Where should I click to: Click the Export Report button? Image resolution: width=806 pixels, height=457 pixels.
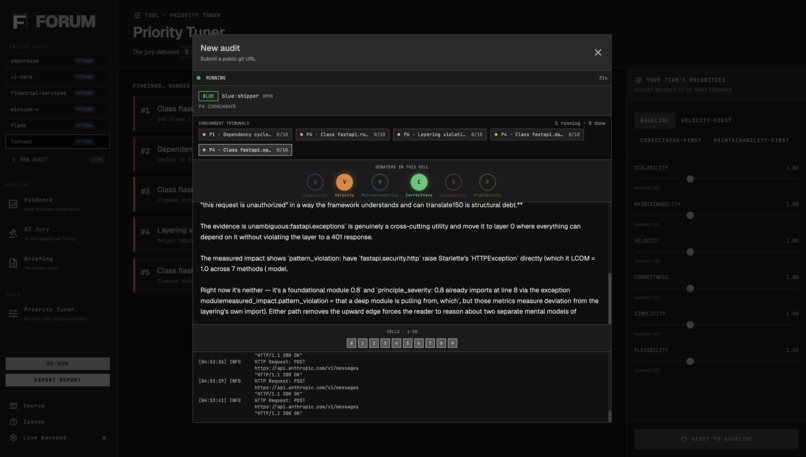pos(58,380)
